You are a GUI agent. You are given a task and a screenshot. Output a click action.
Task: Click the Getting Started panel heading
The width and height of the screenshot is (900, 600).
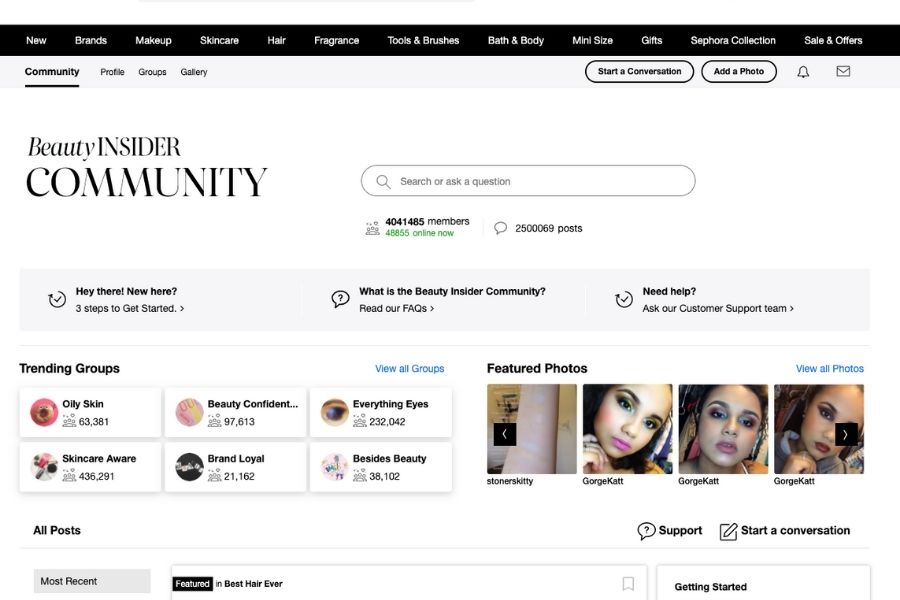click(710, 587)
